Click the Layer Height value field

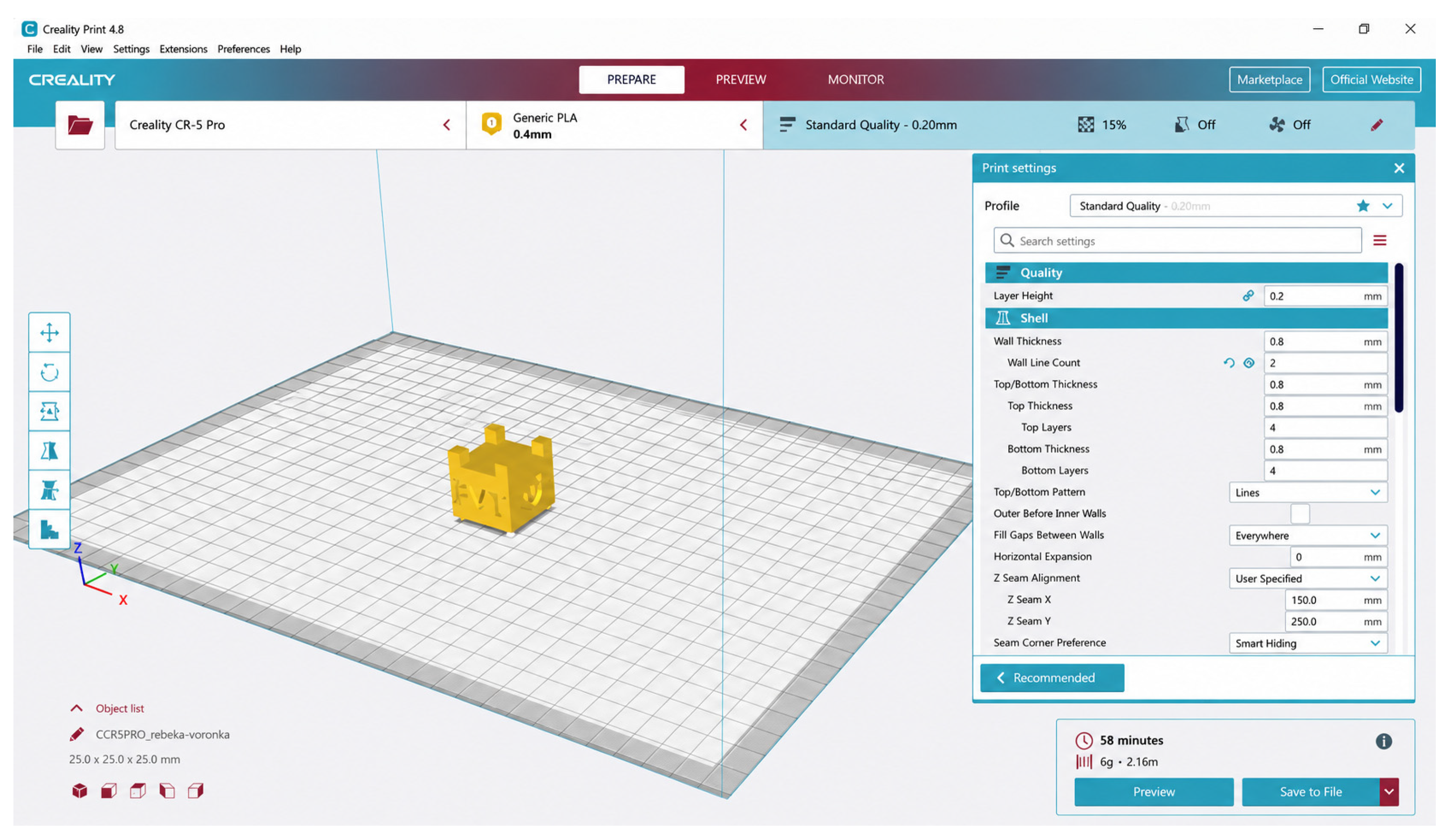[x=1325, y=296]
